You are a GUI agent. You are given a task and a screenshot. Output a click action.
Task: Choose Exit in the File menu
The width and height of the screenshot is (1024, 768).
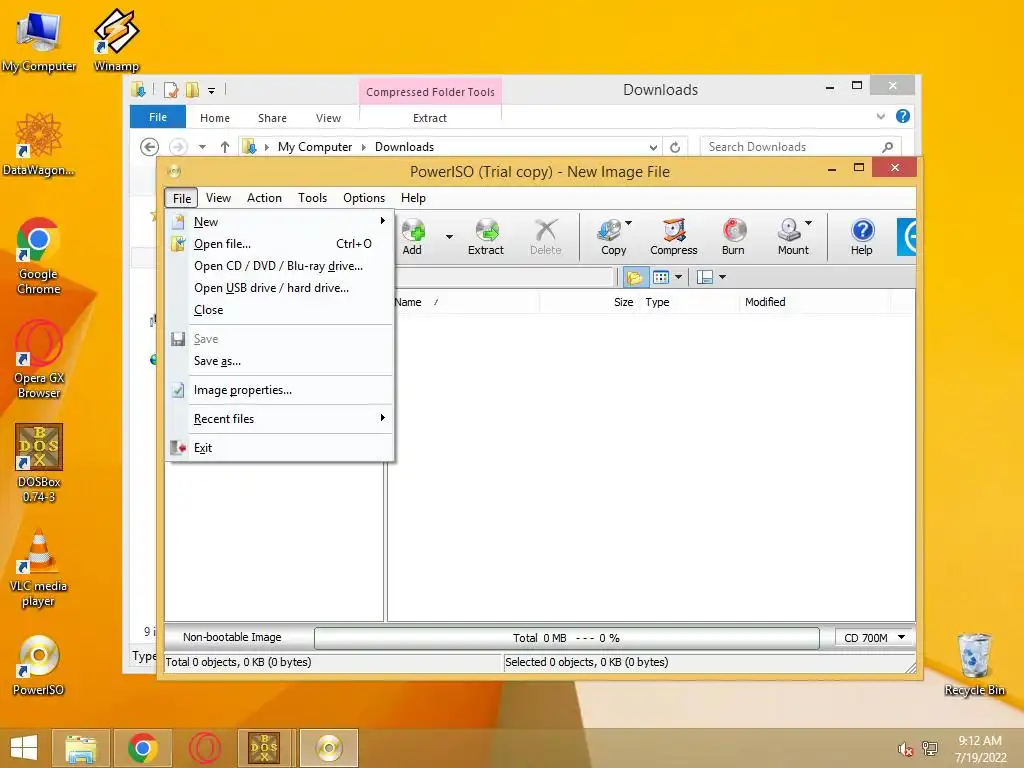point(280,448)
